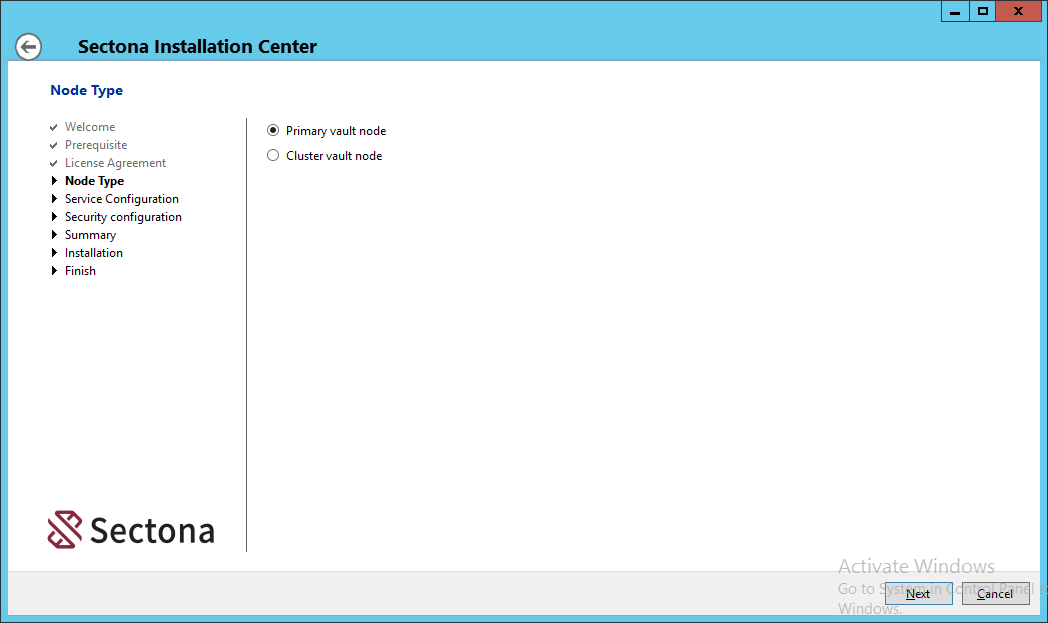
Task: Click the back arrow navigation icon
Action: coord(28,46)
